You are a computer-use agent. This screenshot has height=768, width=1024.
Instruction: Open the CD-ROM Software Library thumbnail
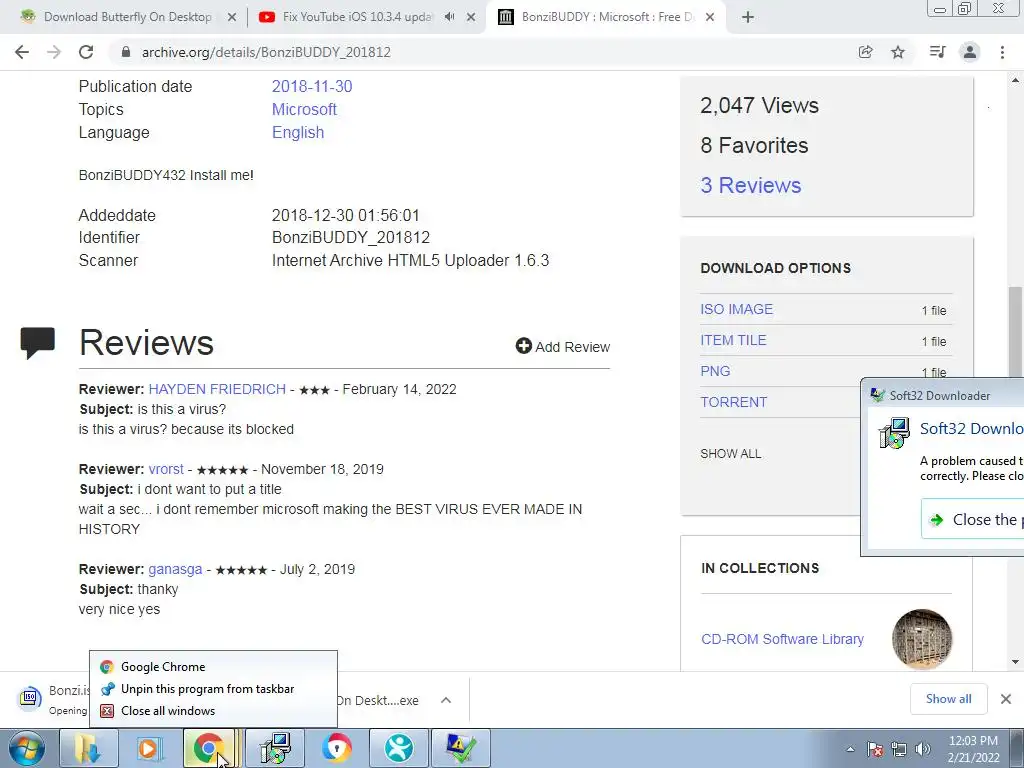tap(921, 639)
